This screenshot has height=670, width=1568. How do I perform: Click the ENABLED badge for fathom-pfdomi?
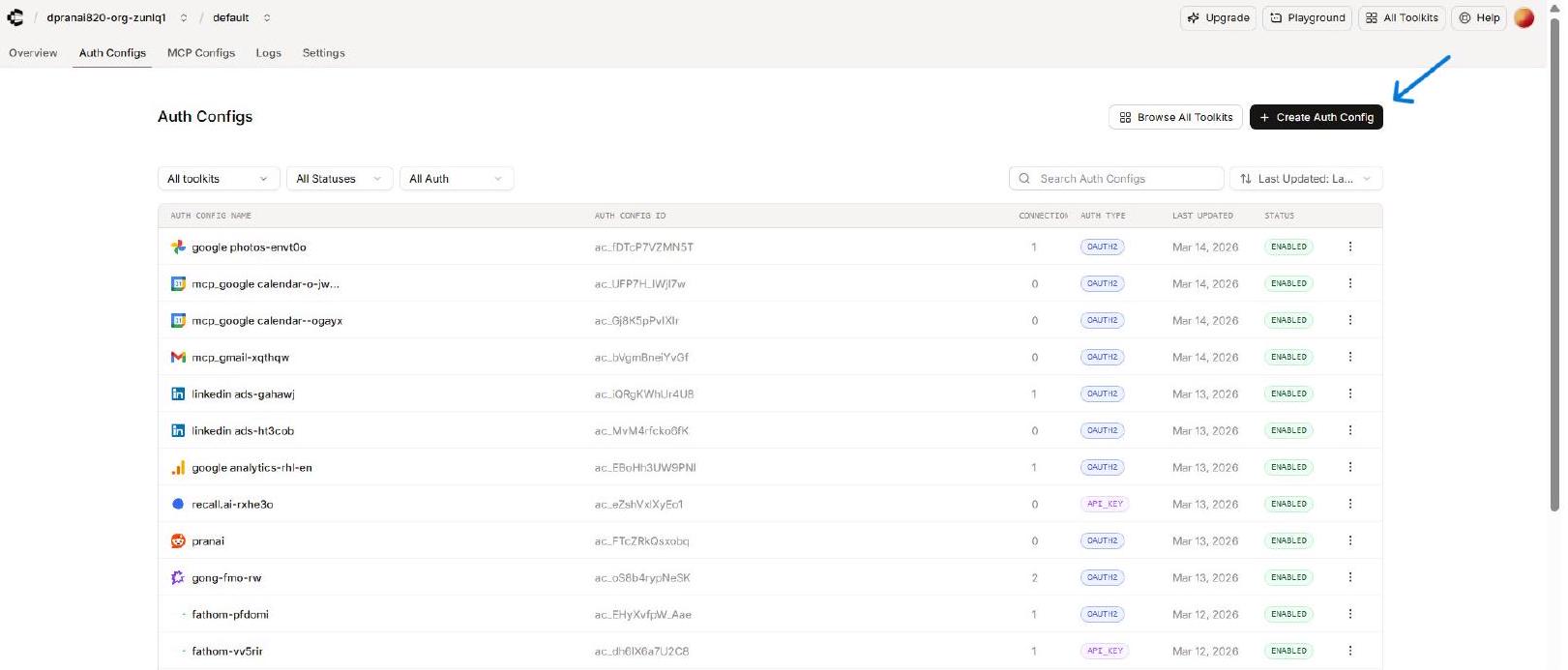pos(1288,614)
